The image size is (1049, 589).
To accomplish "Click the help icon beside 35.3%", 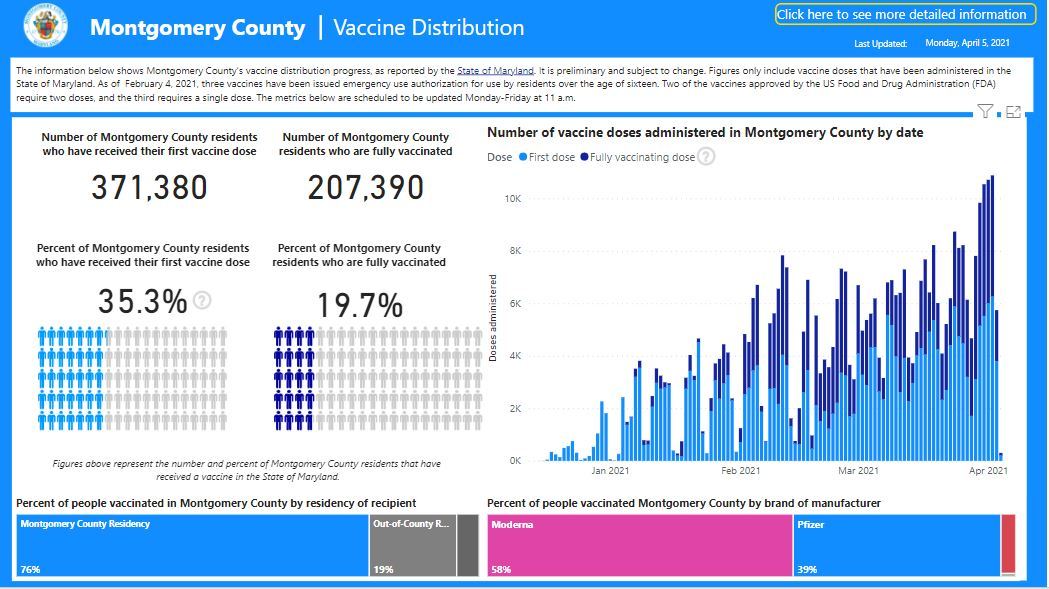I will [x=202, y=300].
